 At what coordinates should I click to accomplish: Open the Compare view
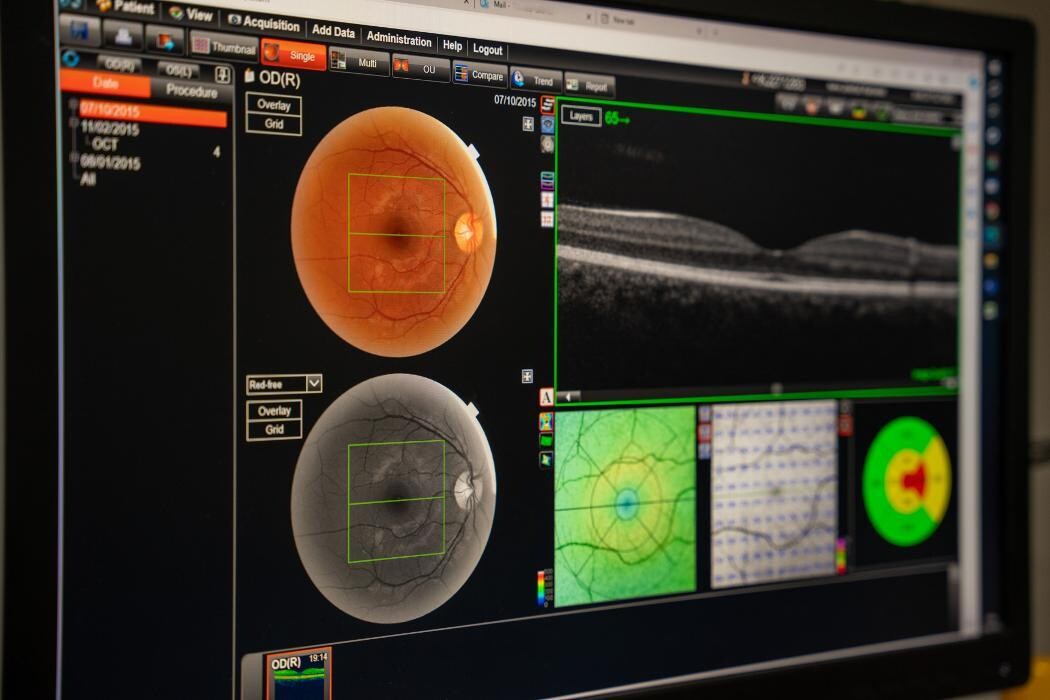(479, 74)
